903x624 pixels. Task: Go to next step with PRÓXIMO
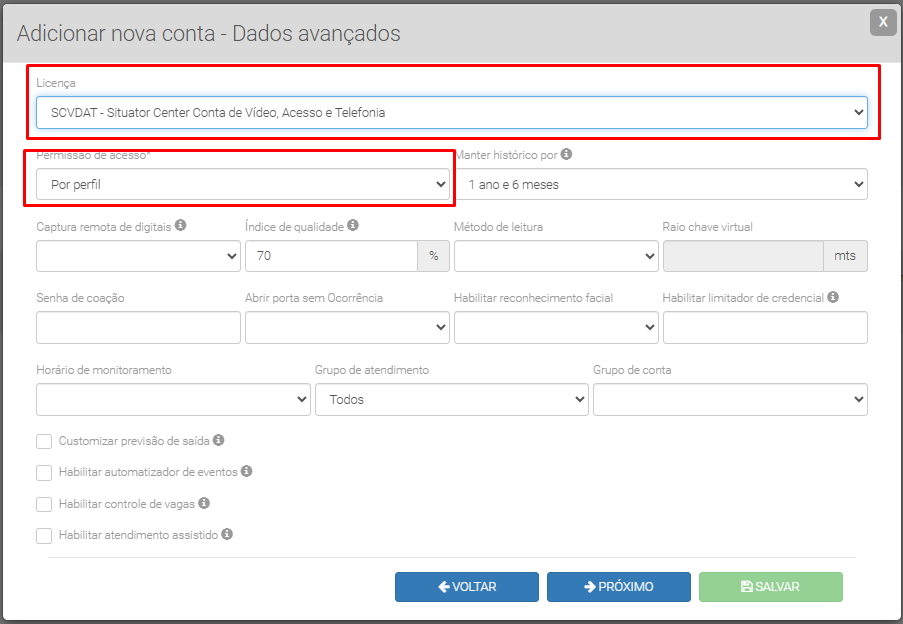(618, 587)
